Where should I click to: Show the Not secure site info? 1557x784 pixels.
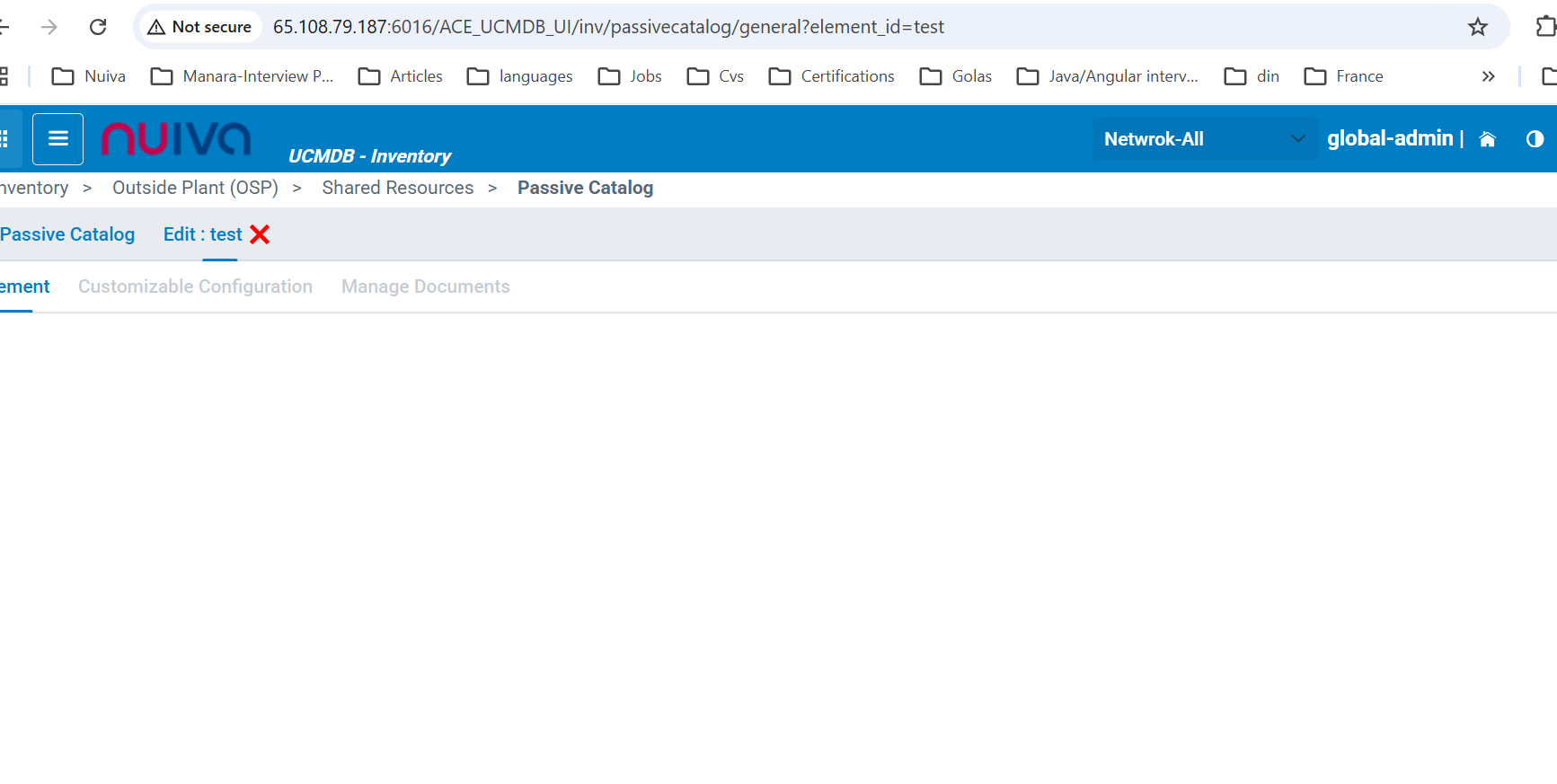click(x=199, y=27)
